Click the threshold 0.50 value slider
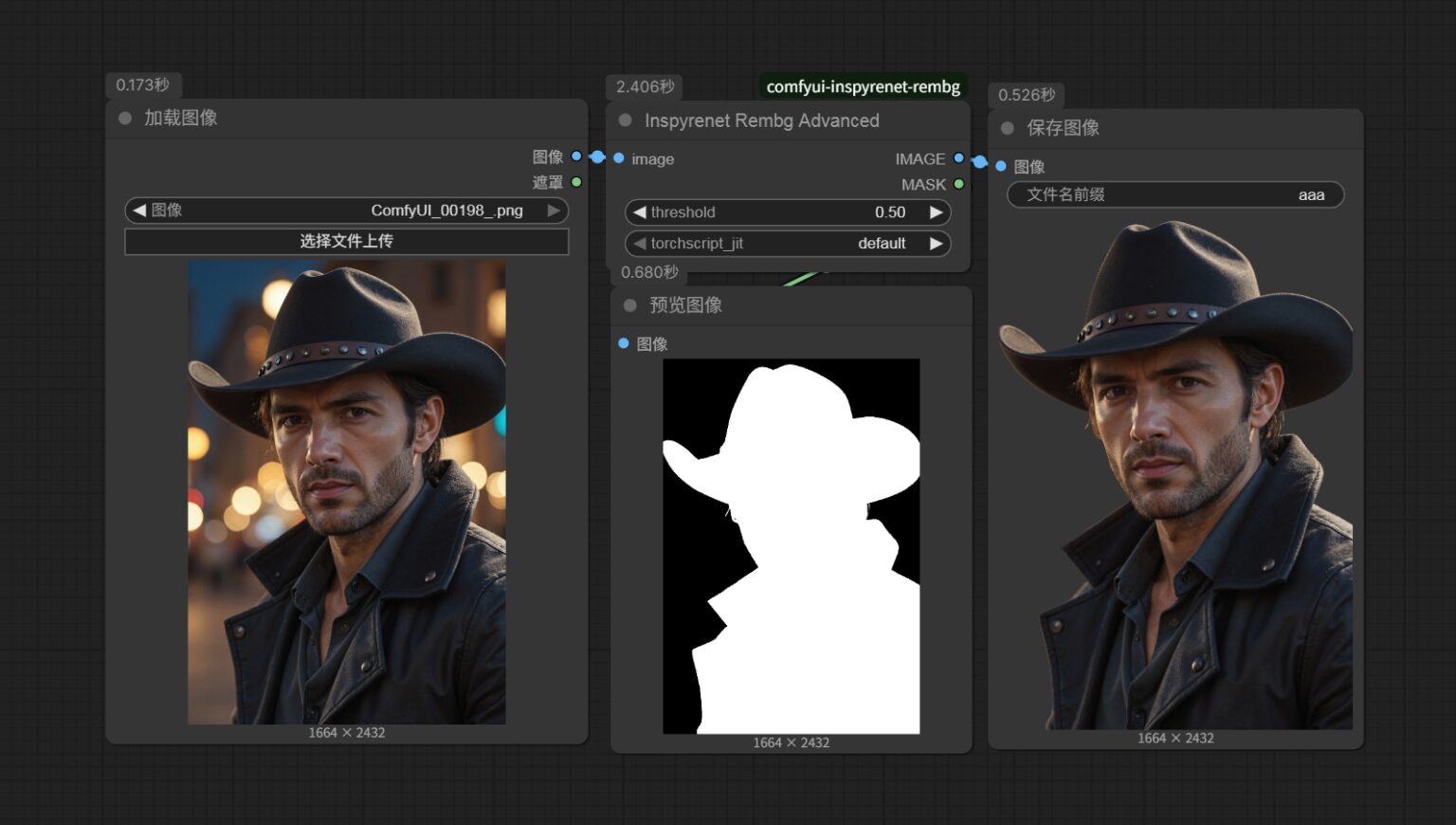Viewport: 1456px width, 825px height. coord(787,212)
